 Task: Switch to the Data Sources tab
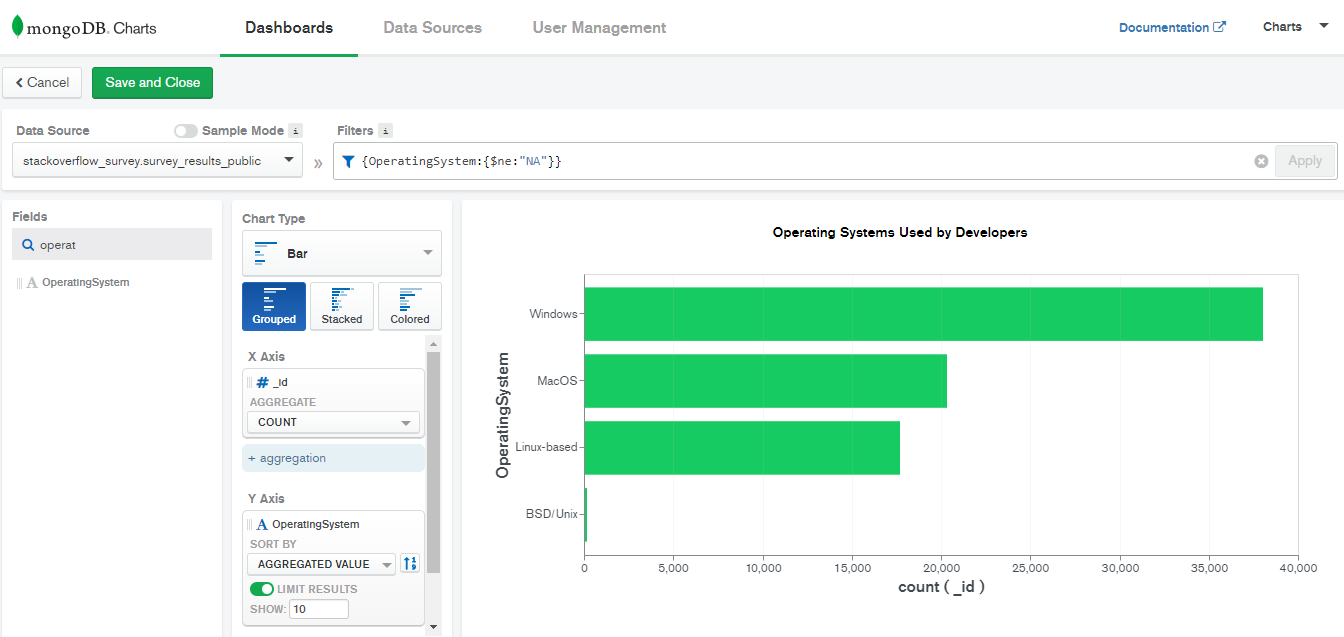click(x=432, y=28)
